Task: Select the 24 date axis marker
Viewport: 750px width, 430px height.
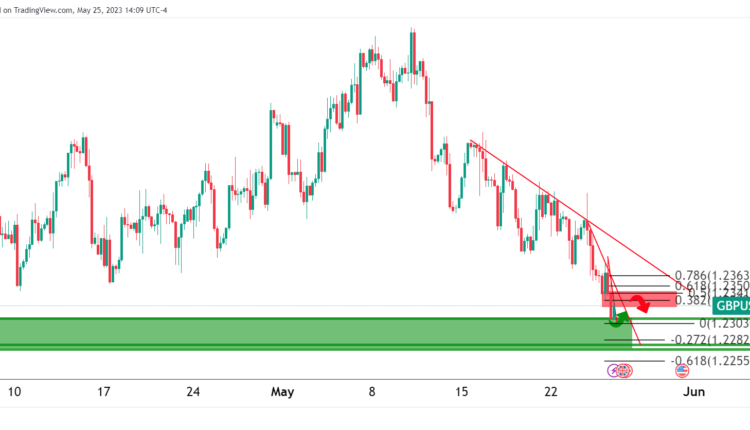Action: click(192, 393)
